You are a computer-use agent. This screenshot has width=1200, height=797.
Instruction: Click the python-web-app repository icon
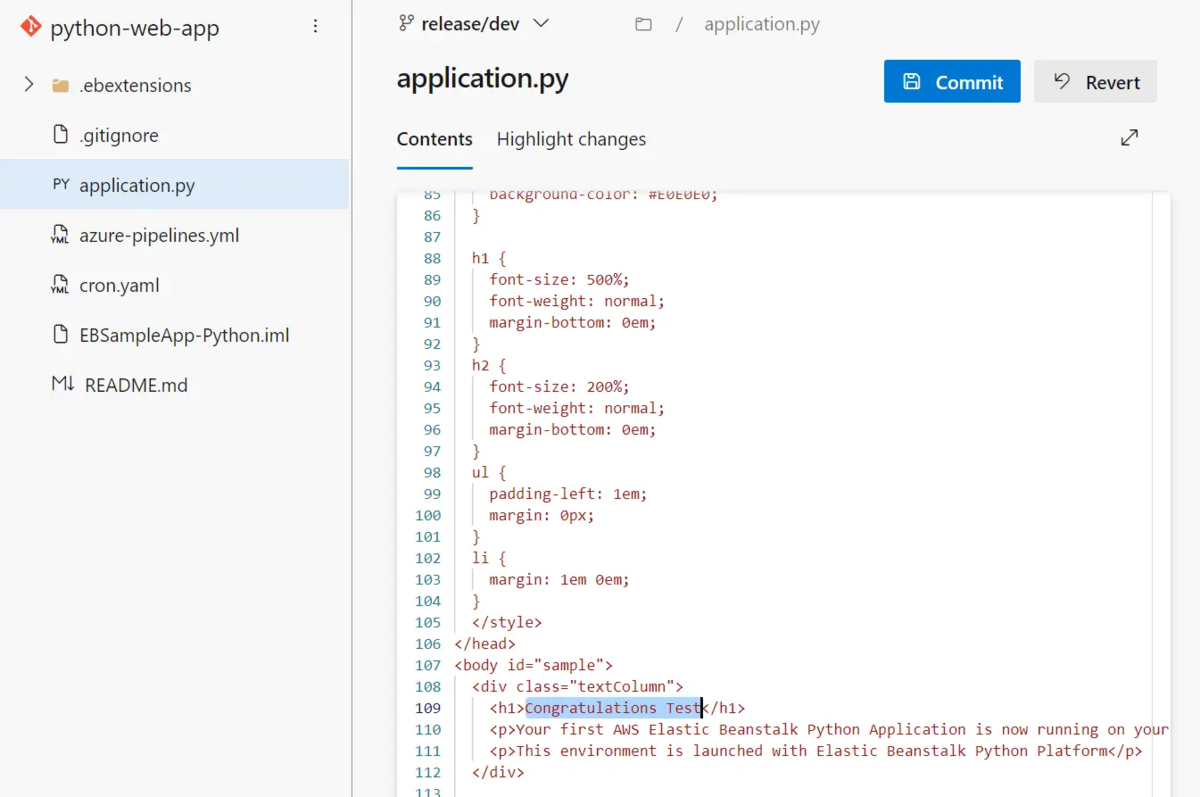point(31,27)
